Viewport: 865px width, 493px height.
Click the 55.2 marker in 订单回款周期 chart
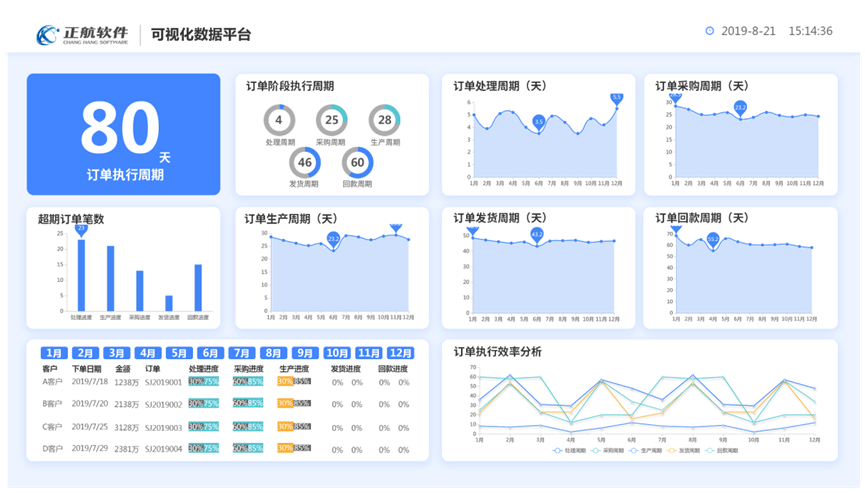[x=713, y=239]
